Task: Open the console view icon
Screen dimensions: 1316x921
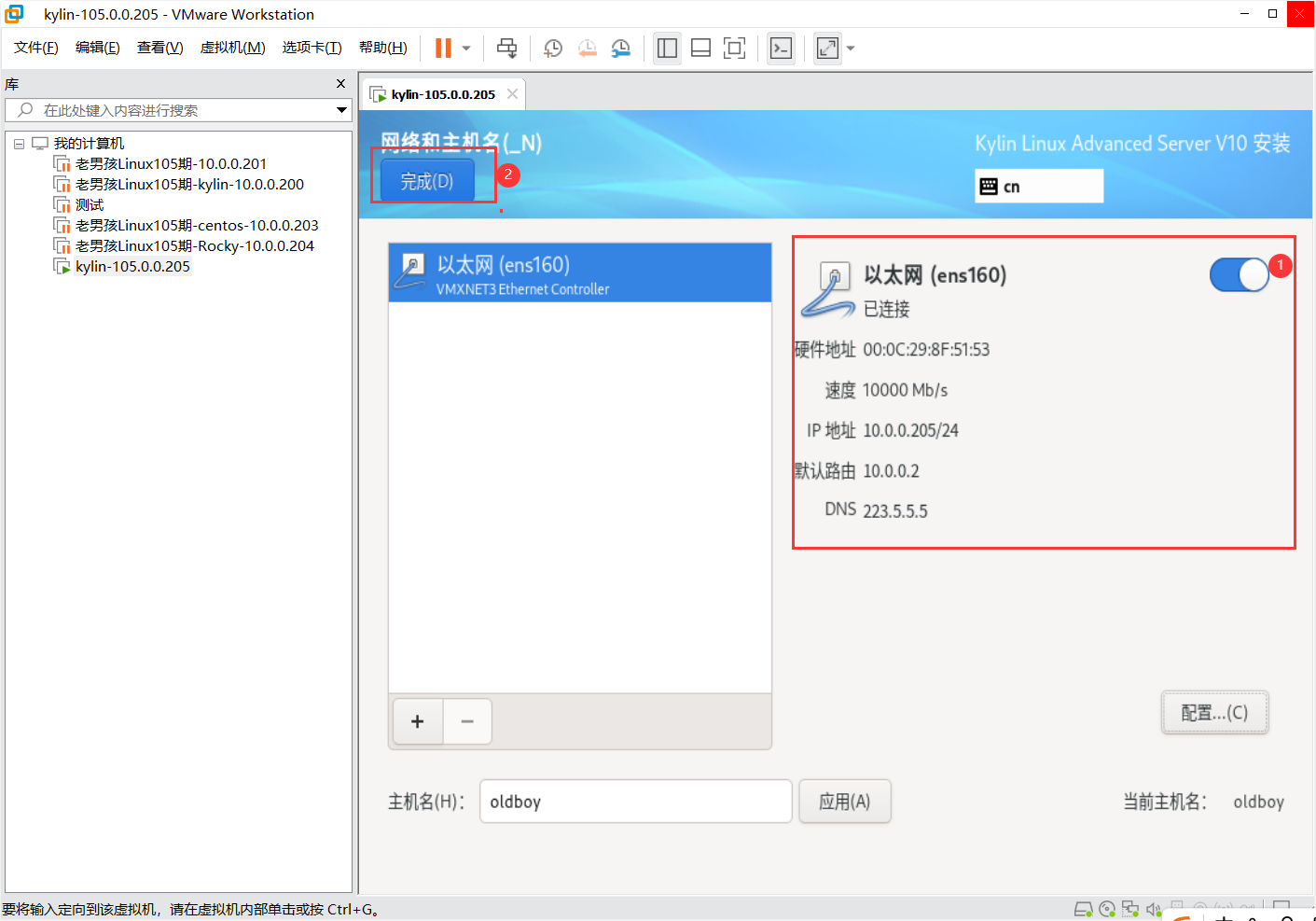Action: [781, 49]
